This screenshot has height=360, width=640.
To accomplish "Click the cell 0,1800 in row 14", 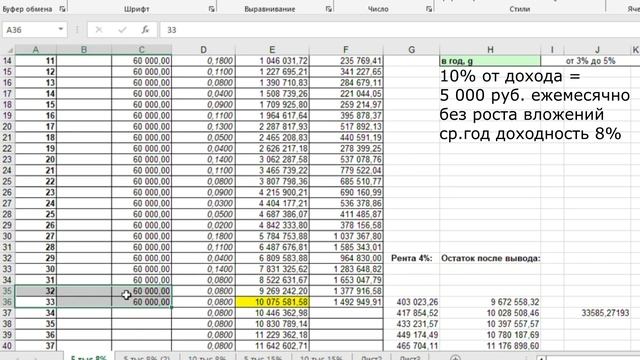I will pos(203,61).
